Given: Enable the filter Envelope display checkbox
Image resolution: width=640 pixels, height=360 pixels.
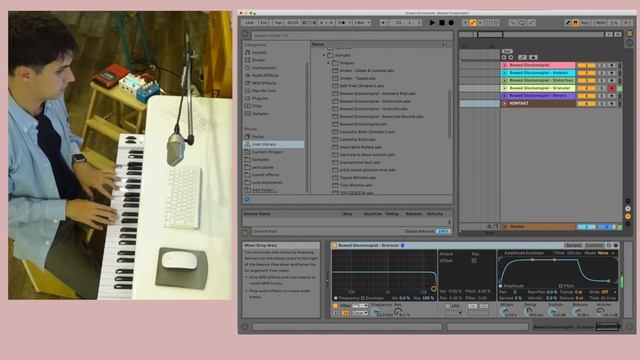Looking at the screenshot, I should (363, 298).
